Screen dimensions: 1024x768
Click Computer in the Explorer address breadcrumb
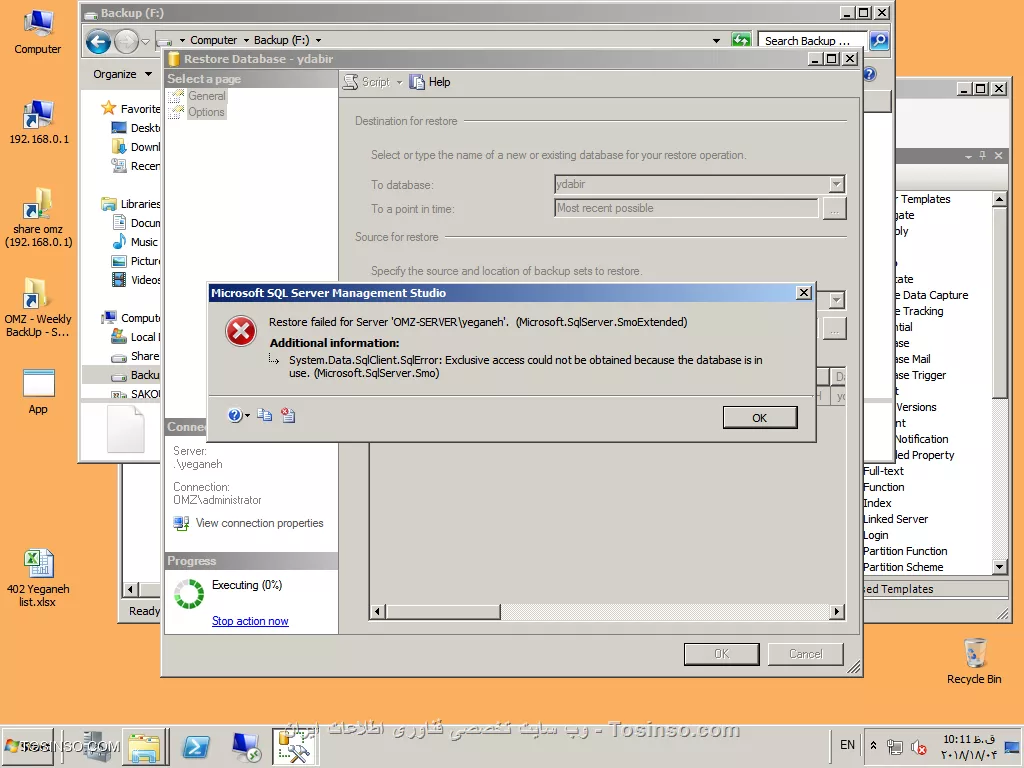(213, 40)
